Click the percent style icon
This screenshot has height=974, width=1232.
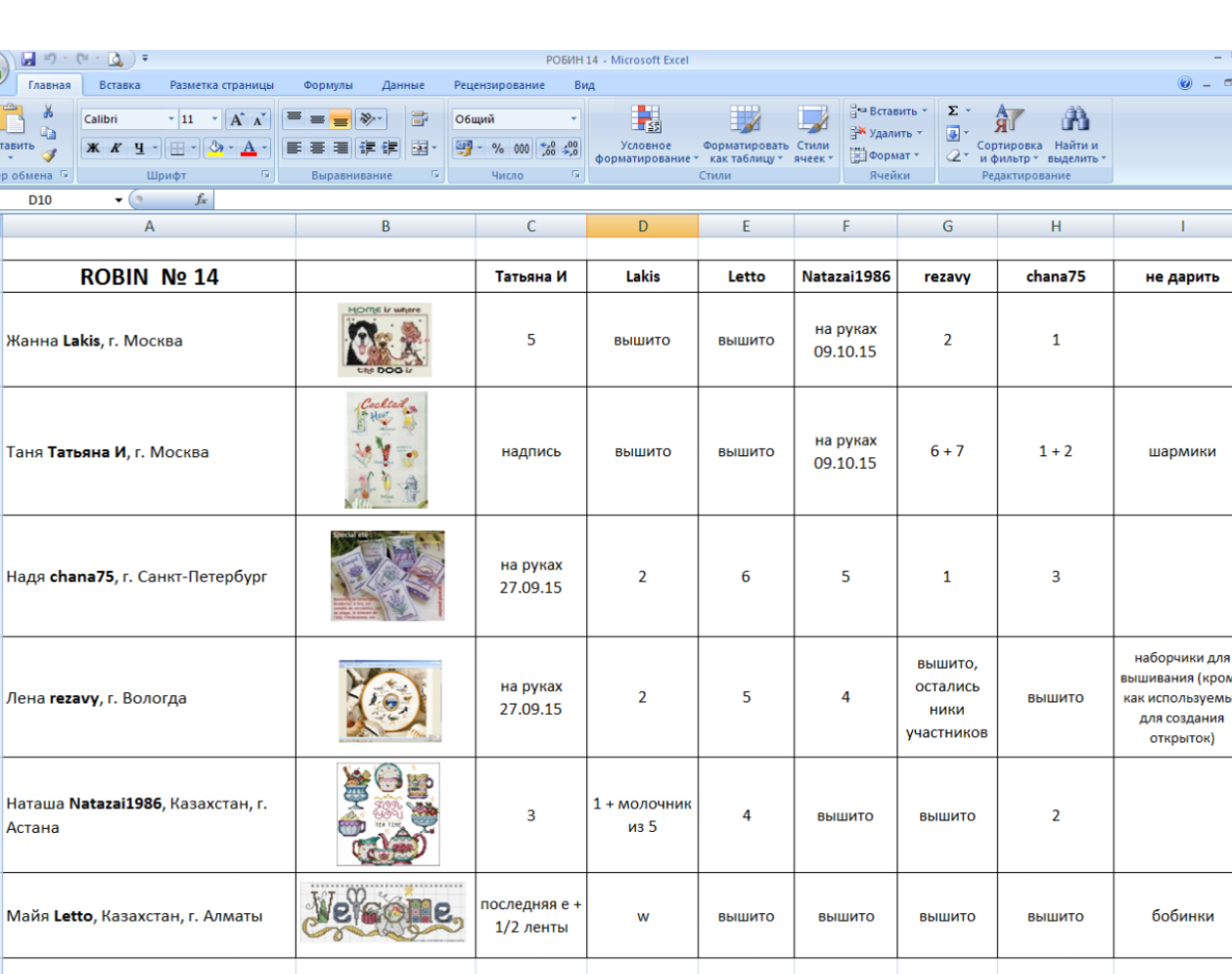(498, 149)
